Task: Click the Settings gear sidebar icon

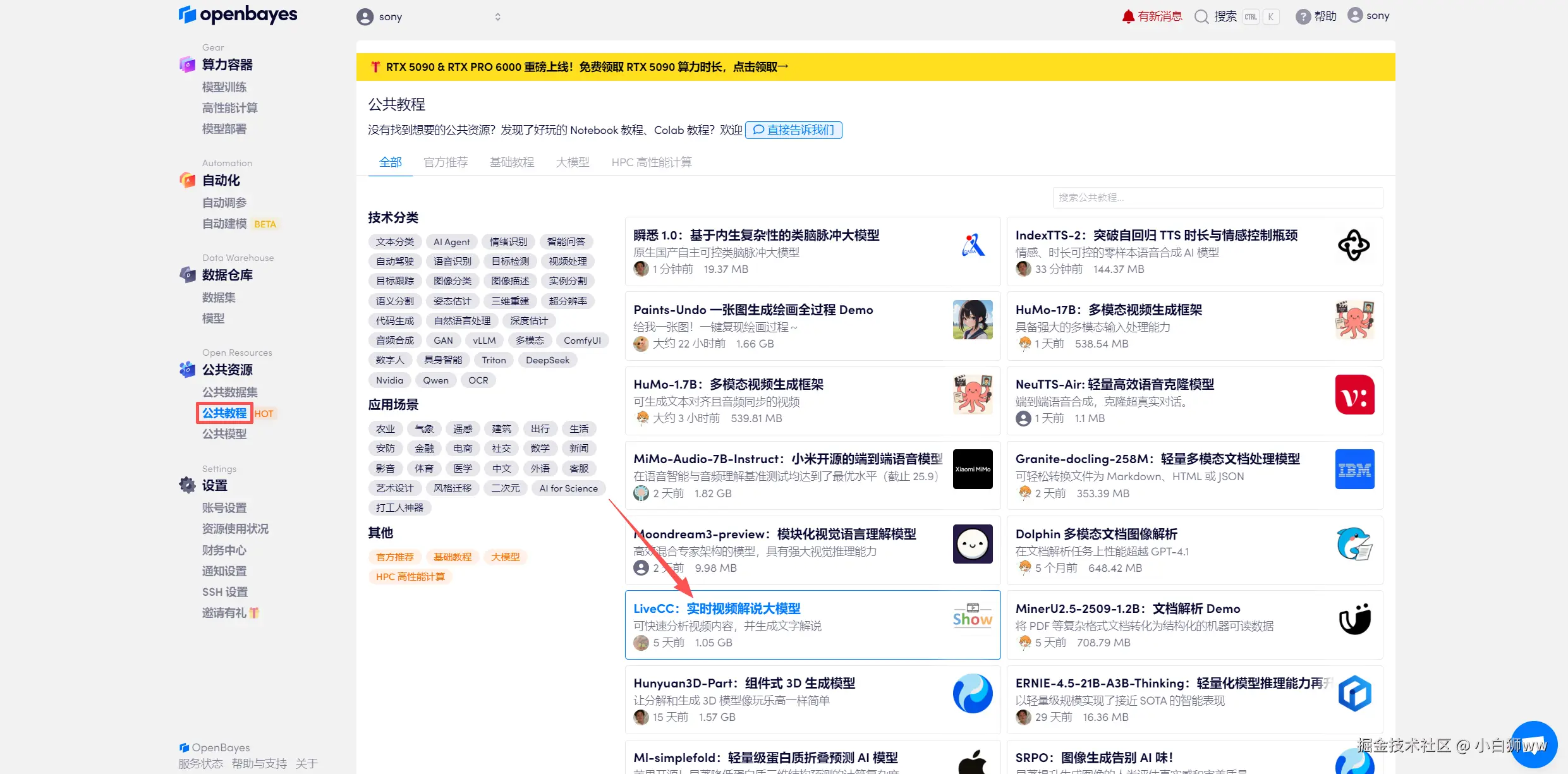Action: click(x=187, y=485)
